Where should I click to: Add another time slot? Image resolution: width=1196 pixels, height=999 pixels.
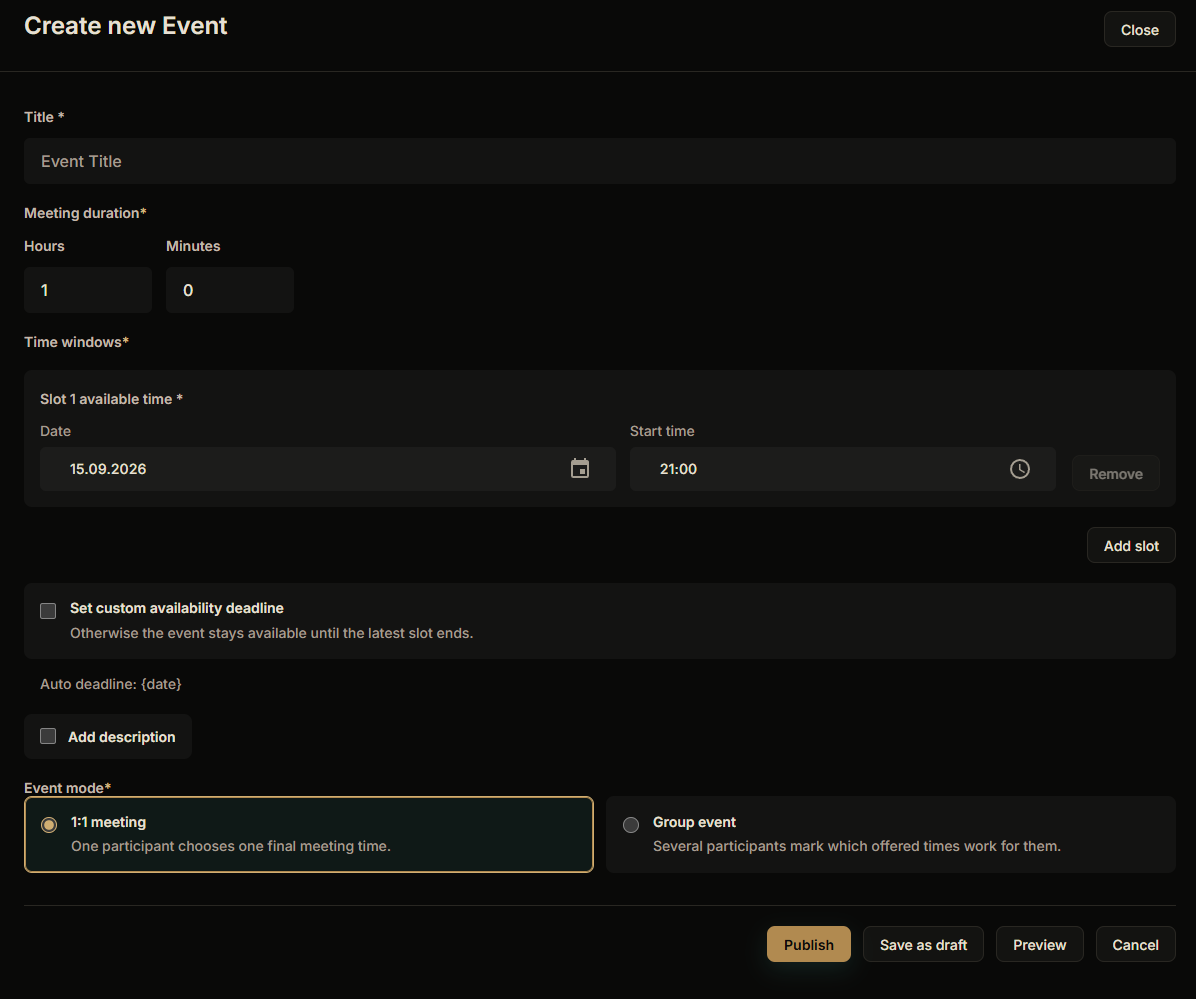(1131, 545)
